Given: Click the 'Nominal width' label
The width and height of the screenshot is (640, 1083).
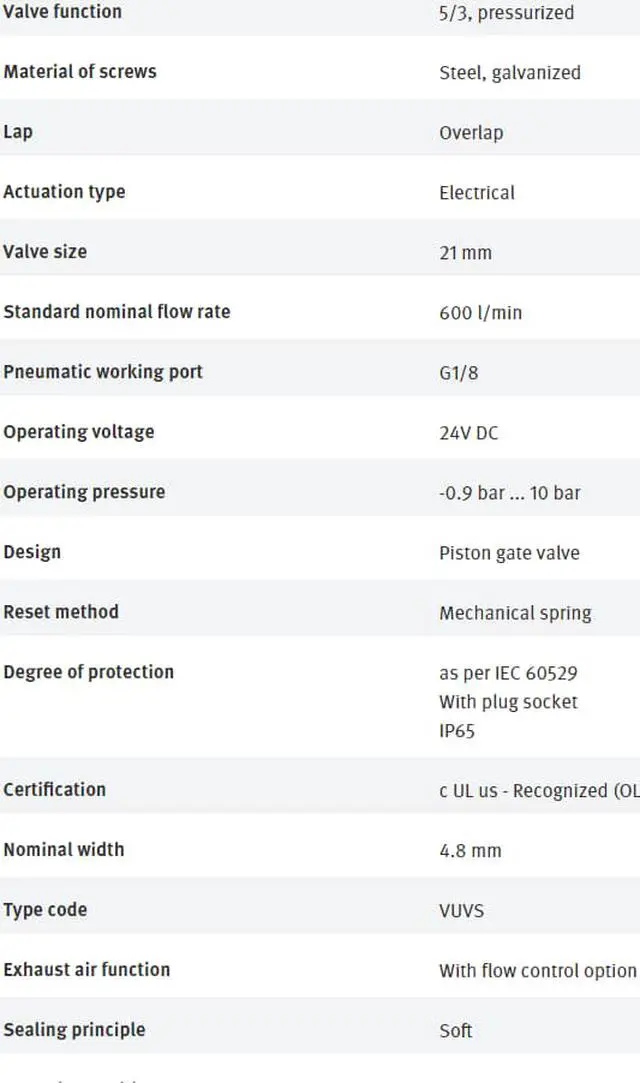Looking at the screenshot, I should (64, 849).
